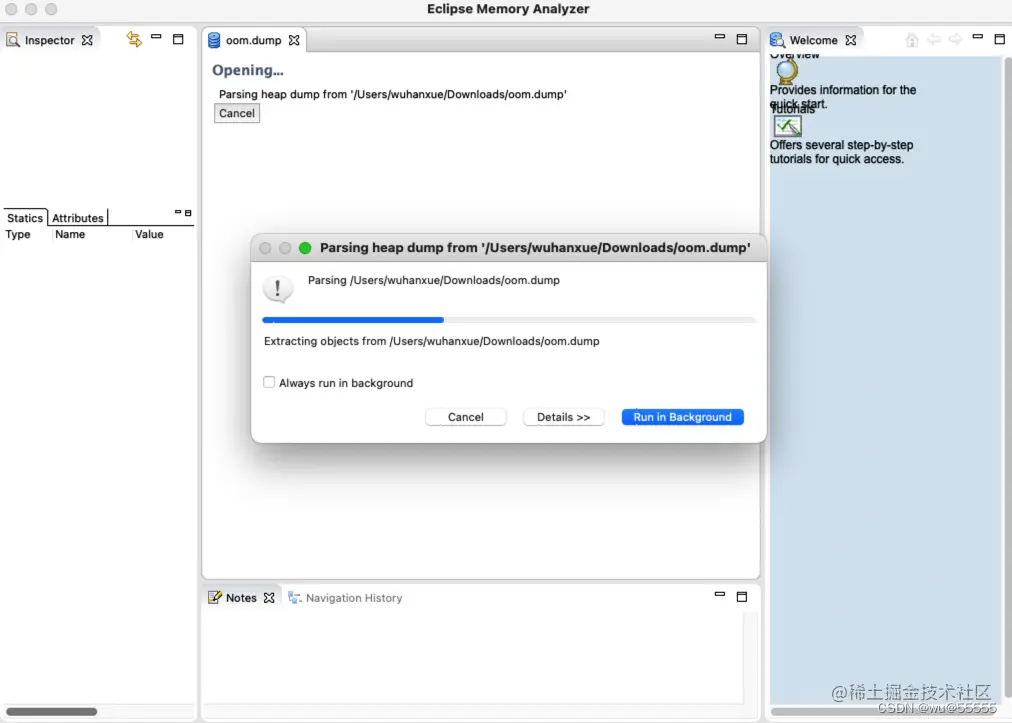Viewport: 1012px width, 723px height.
Task: Click 'Offers several step-by-step tutorials' text
Action: tap(841, 152)
